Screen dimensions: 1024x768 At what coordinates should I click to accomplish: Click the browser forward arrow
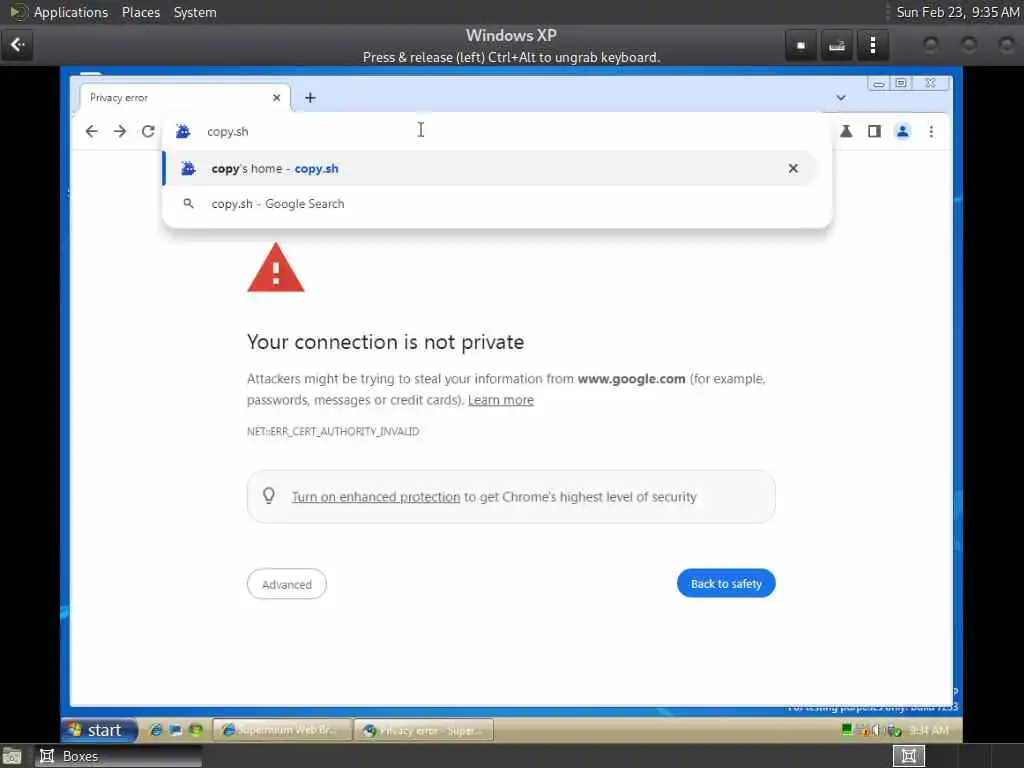click(120, 131)
